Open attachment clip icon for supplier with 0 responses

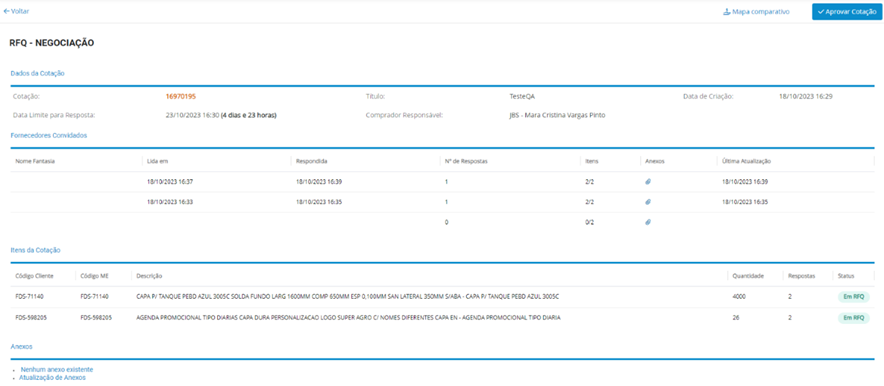point(648,222)
